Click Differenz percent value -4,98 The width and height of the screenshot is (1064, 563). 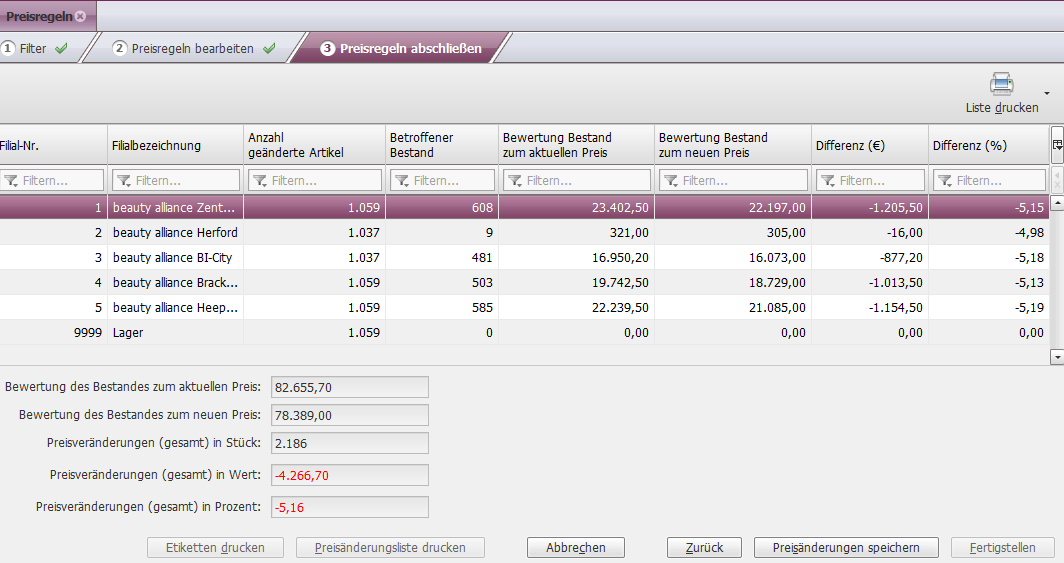pyautogui.click(x=1029, y=233)
